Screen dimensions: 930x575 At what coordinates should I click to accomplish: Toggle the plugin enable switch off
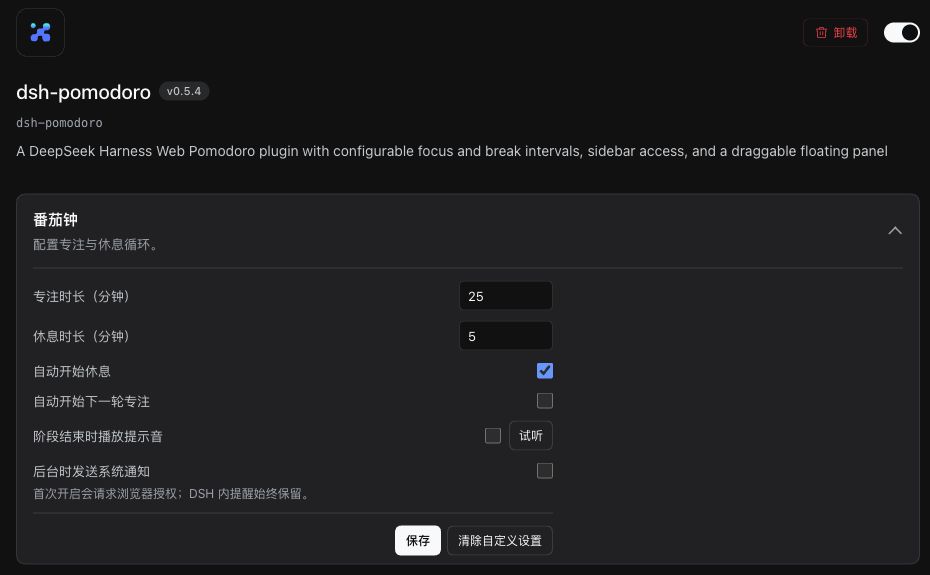902,33
